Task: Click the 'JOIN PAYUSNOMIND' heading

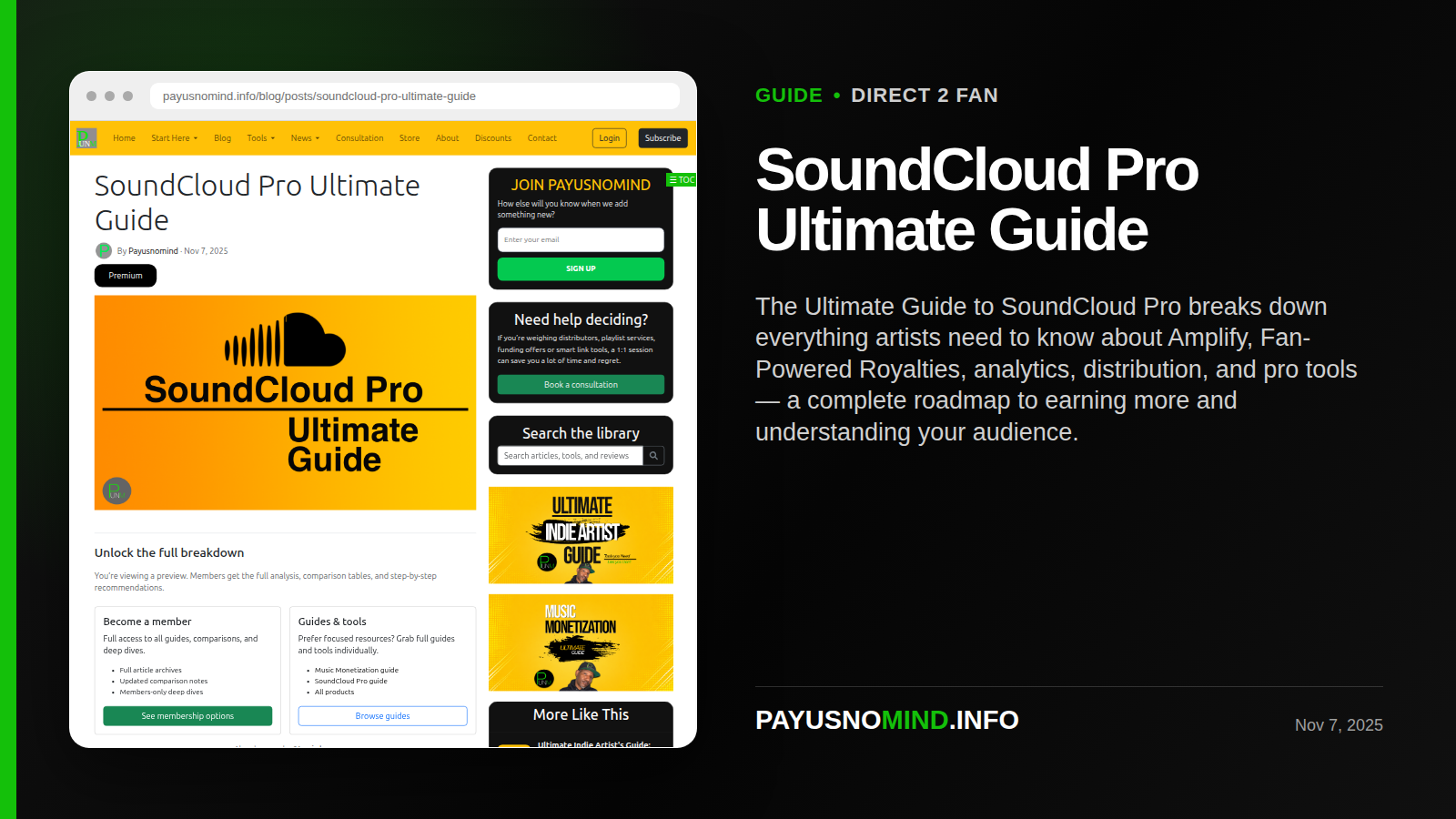Action: point(581,185)
